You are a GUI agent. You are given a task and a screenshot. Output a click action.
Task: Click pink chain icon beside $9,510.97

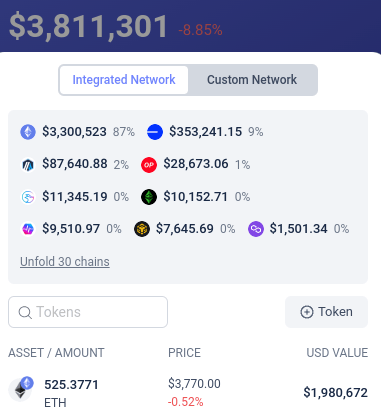(28, 229)
